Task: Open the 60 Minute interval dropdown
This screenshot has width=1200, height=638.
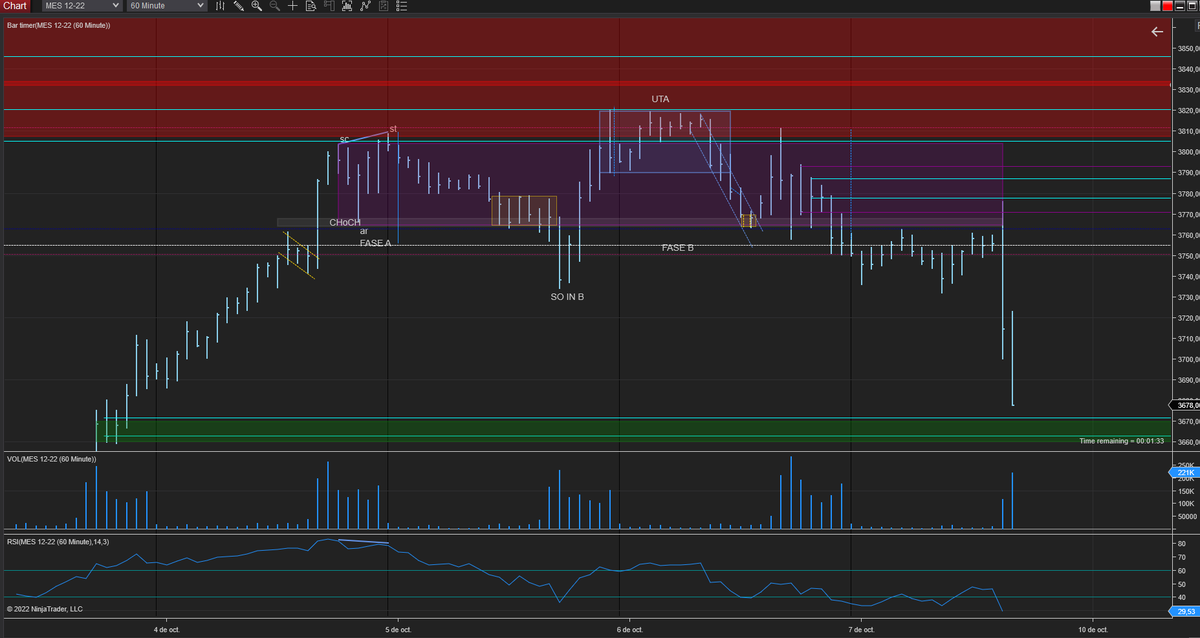Action: point(168,6)
